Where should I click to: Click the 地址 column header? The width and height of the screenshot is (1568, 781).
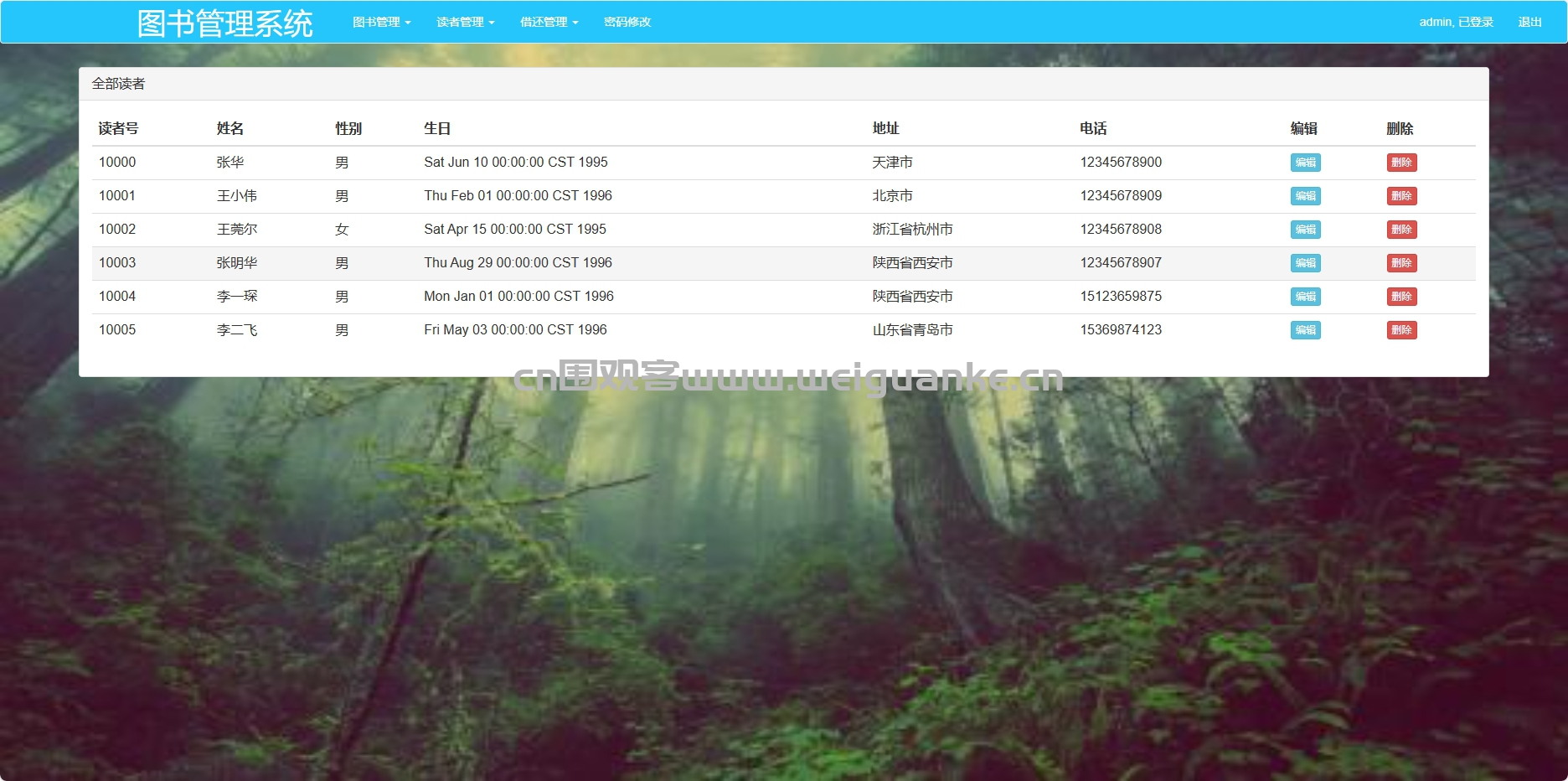(885, 128)
